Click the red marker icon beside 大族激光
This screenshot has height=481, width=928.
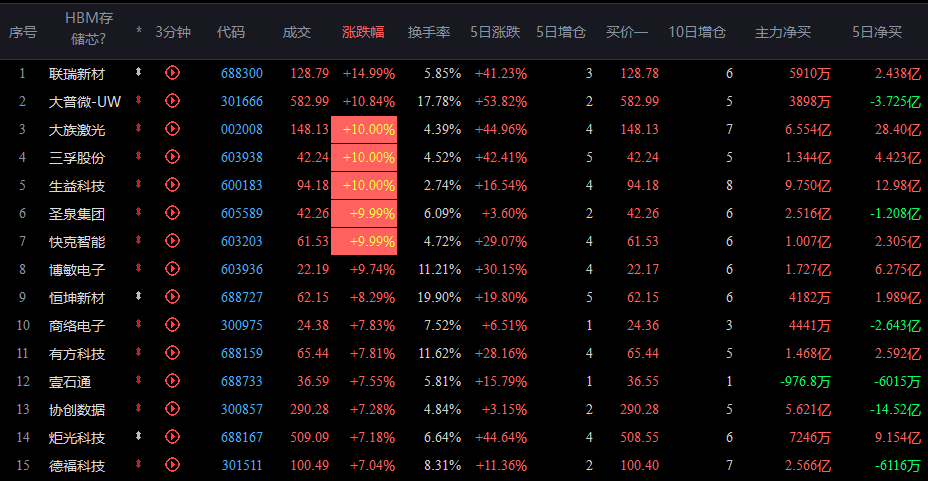(138, 127)
